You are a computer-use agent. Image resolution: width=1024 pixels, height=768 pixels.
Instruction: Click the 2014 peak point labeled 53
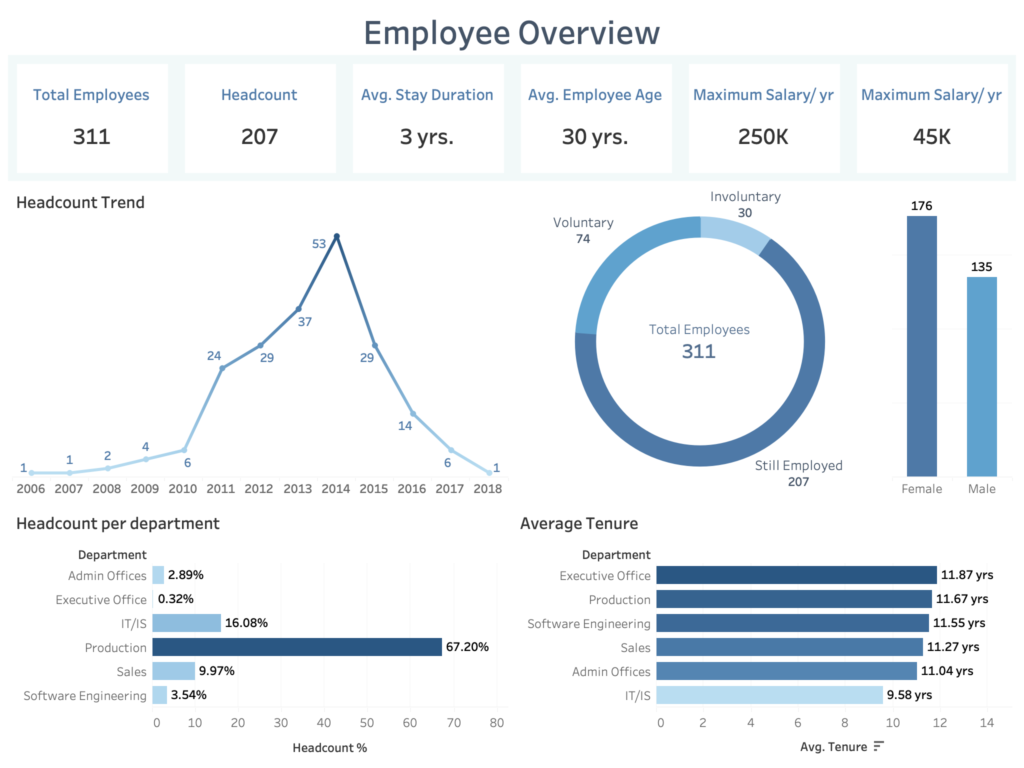pyautogui.click(x=336, y=237)
